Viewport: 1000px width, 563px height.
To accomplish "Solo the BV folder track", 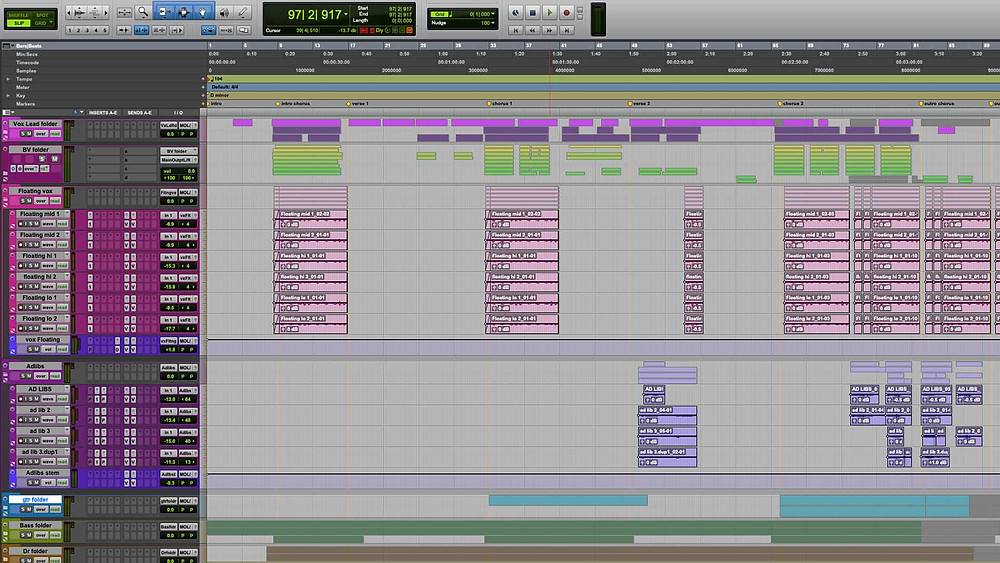I will [x=43, y=159].
